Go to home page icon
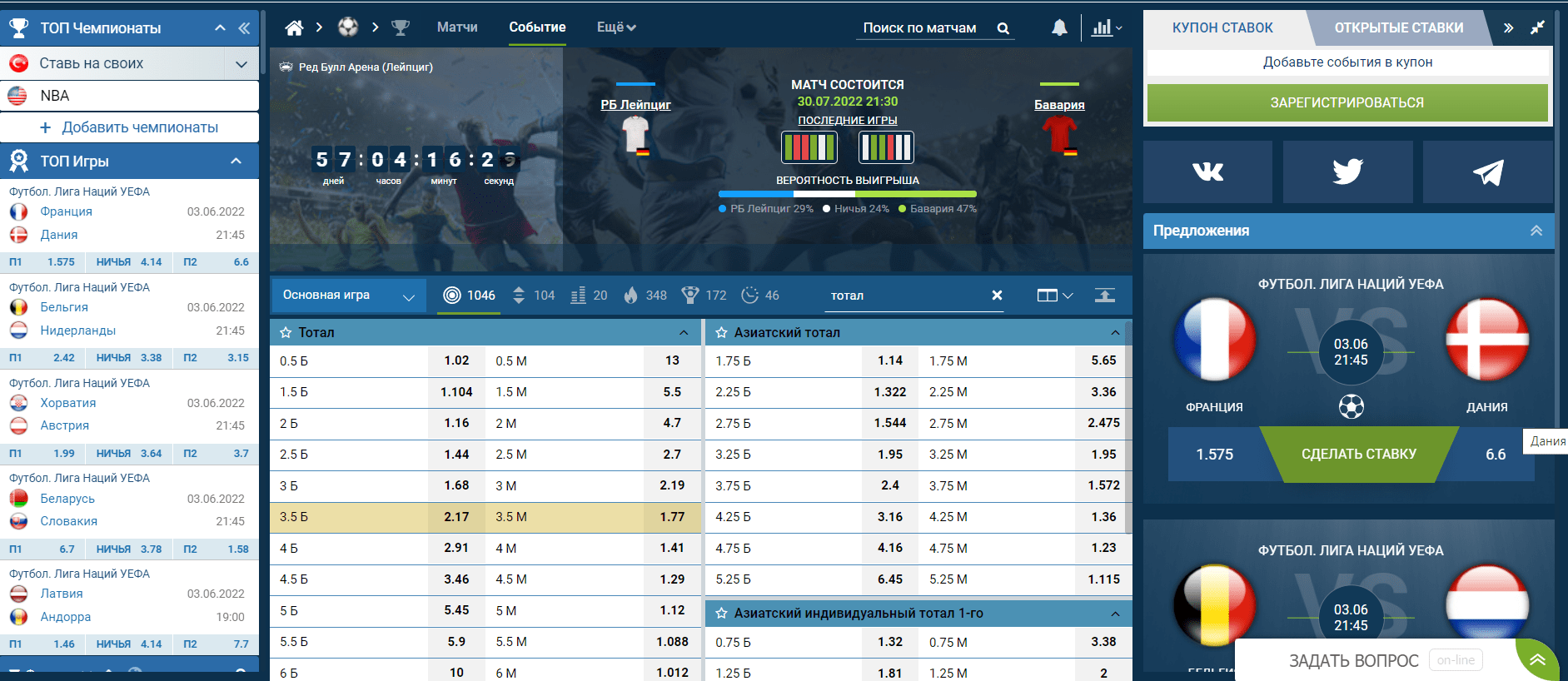Viewport: 1568px width, 681px height. coord(294,27)
